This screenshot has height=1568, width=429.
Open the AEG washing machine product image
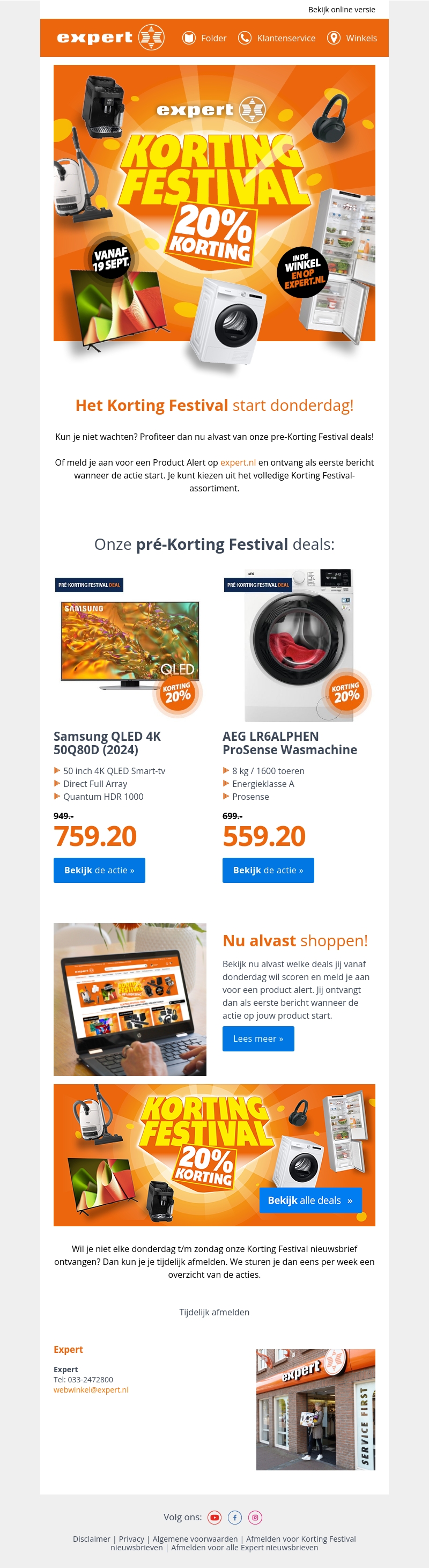(x=299, y=645)
